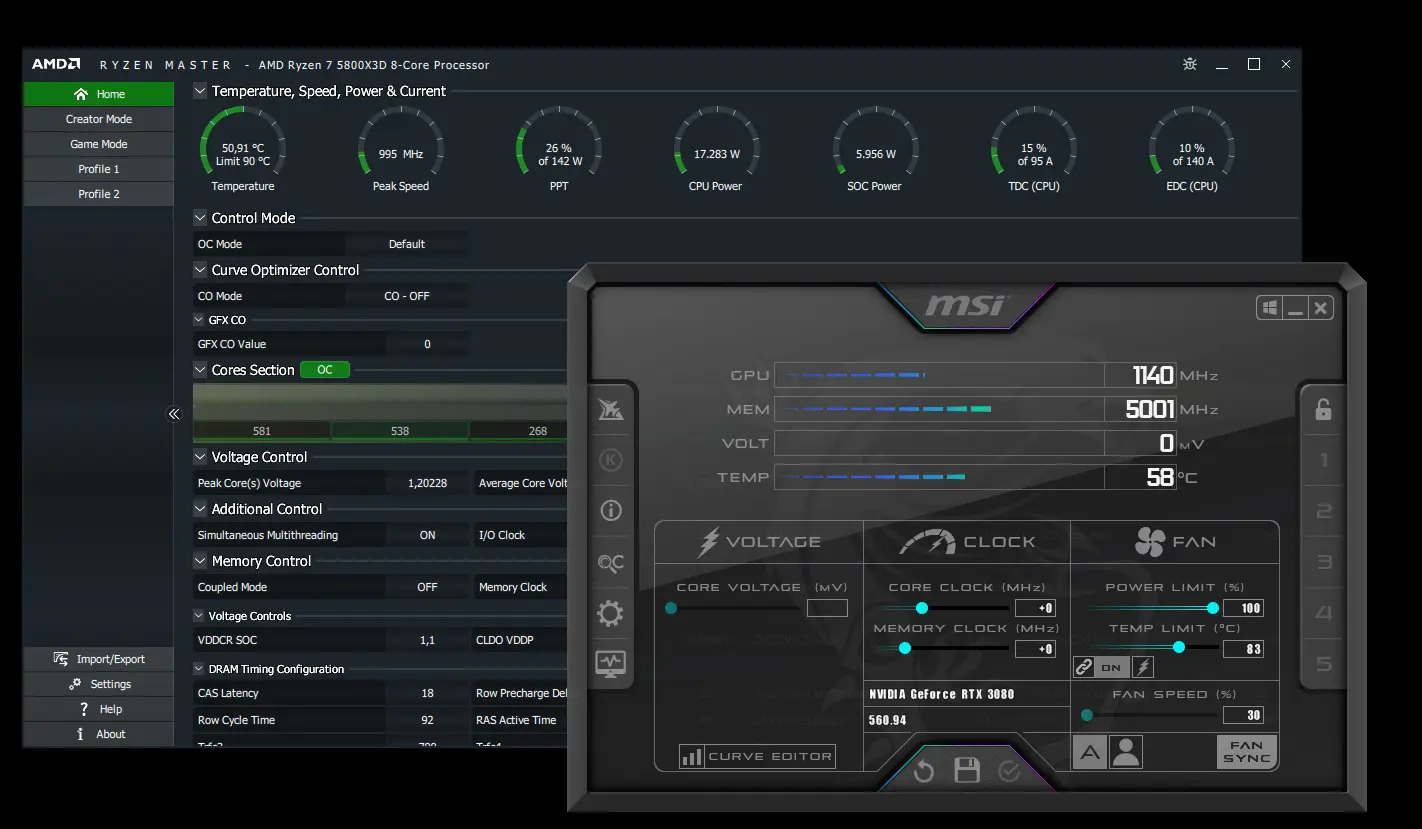Click the user-defined fan profile person icon
1422x829 pixels.
click(x=1126, y=752)
